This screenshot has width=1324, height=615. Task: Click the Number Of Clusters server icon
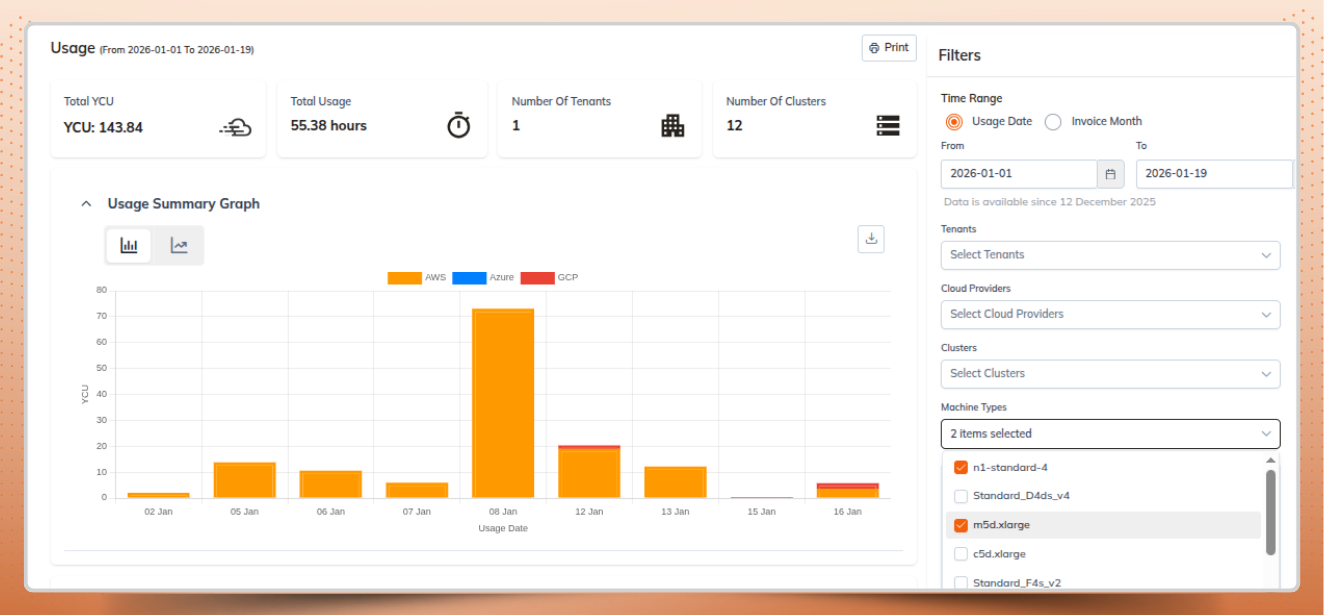[888, 126]
